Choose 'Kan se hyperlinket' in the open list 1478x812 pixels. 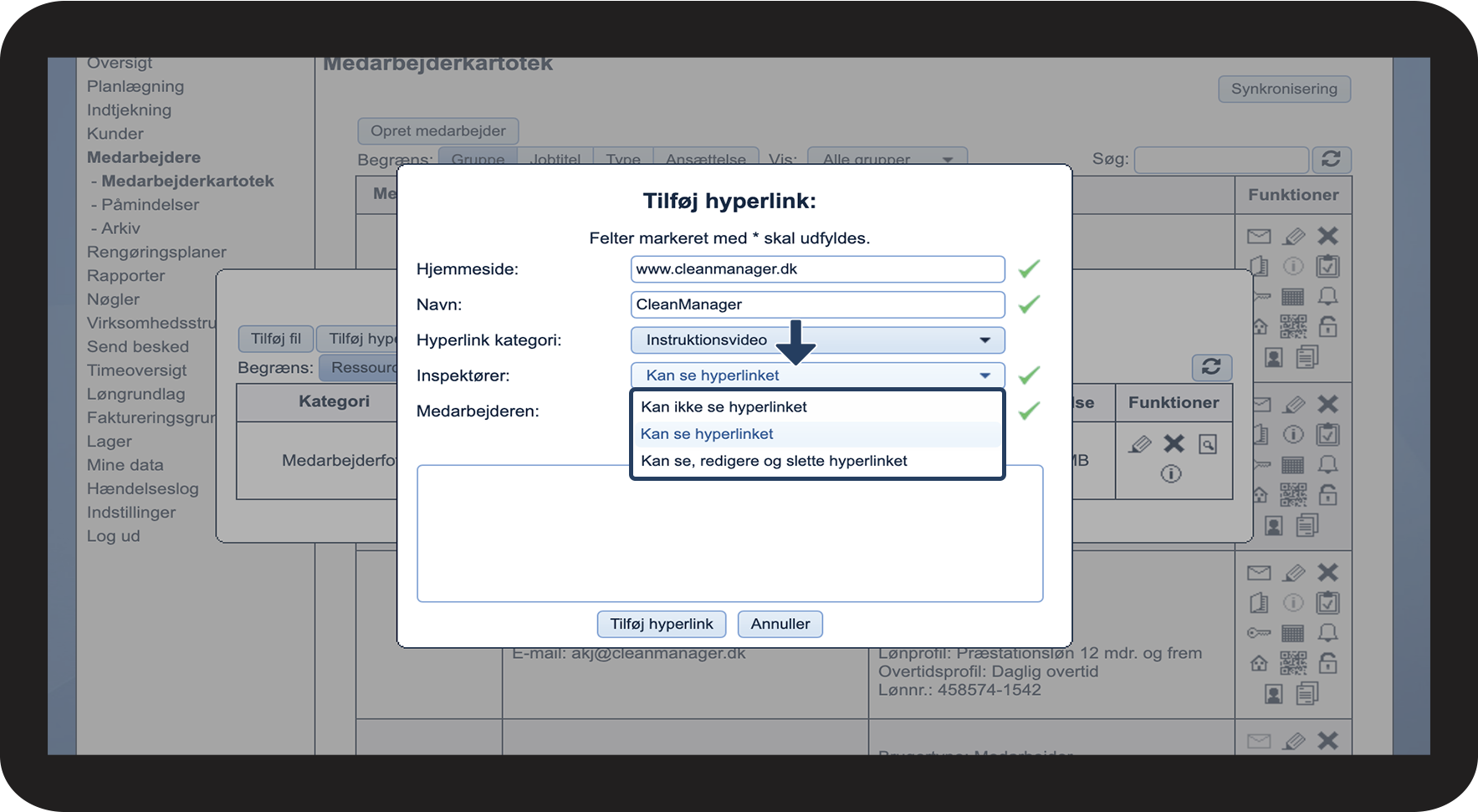pyautogui.click(x=817, y=434)
